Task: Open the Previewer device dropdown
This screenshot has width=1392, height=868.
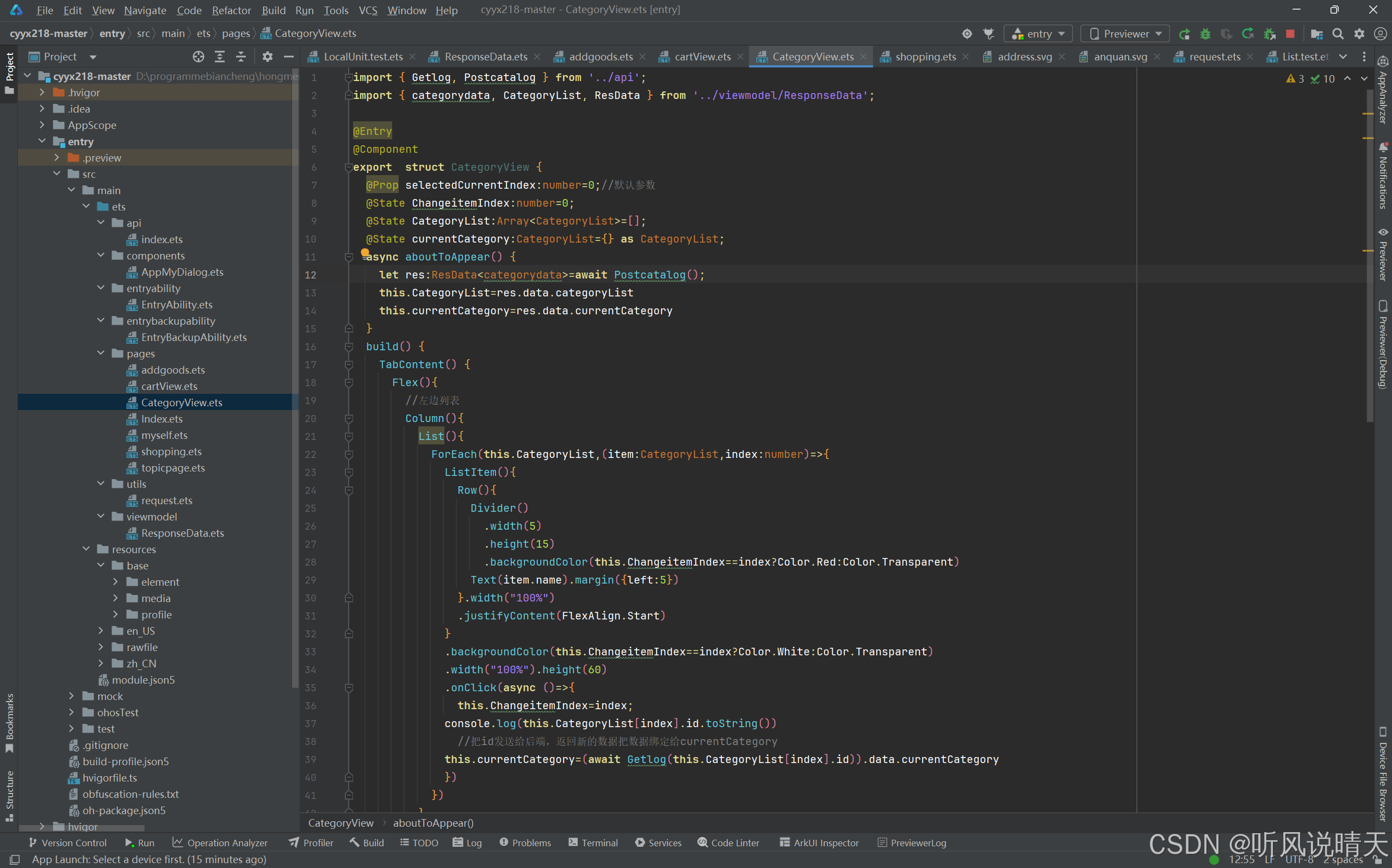Action: [1124, 34]
